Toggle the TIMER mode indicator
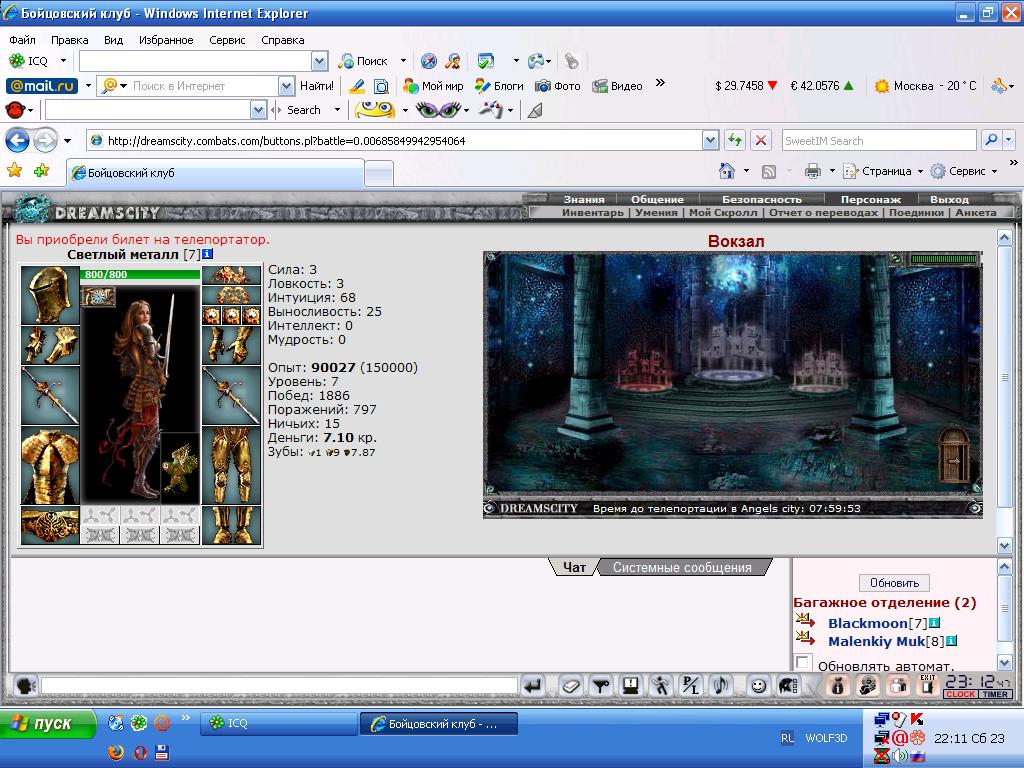The image size is (1024, 768). (996, 694)
